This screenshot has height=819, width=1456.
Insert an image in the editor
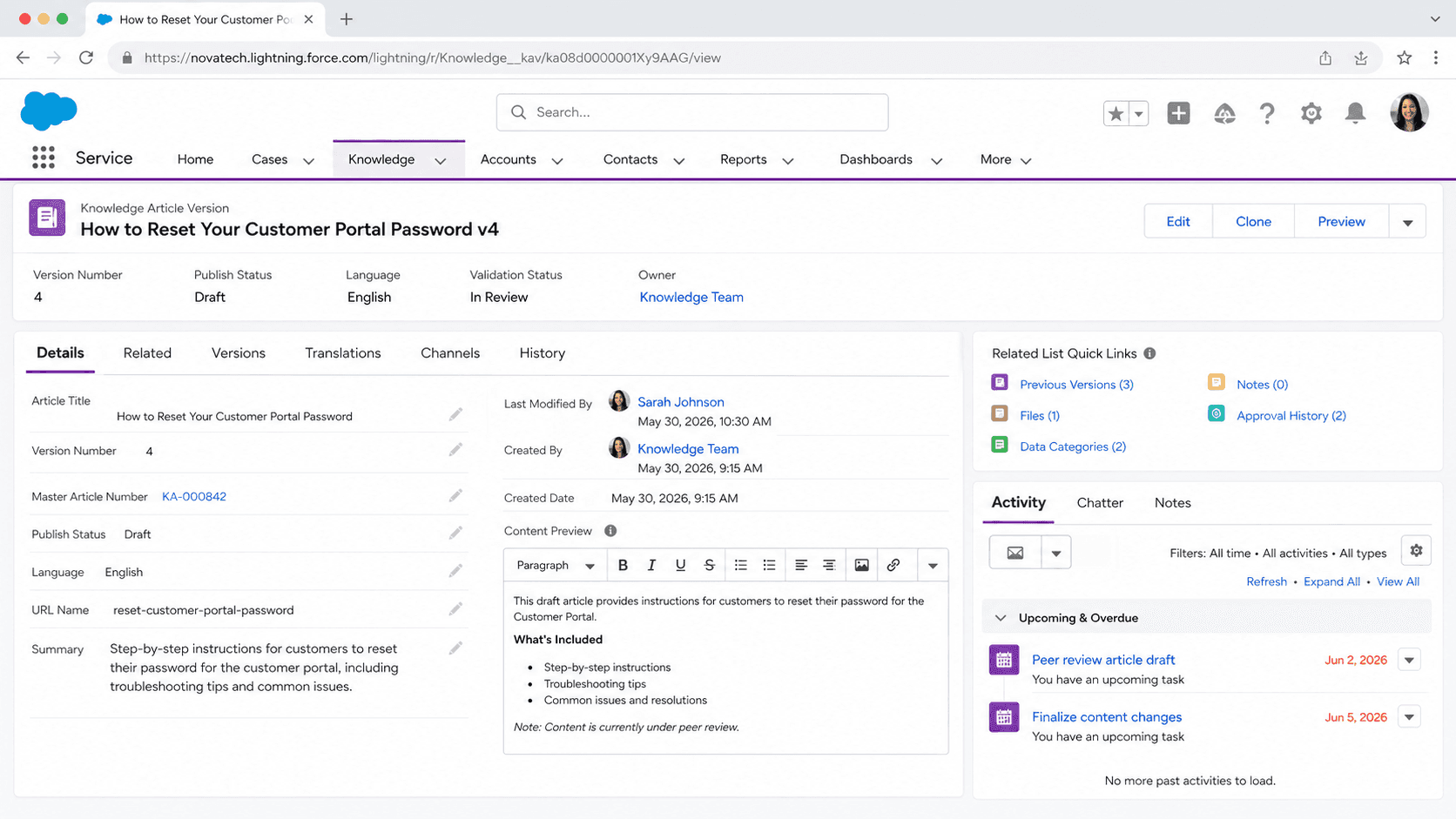(861, 565)
